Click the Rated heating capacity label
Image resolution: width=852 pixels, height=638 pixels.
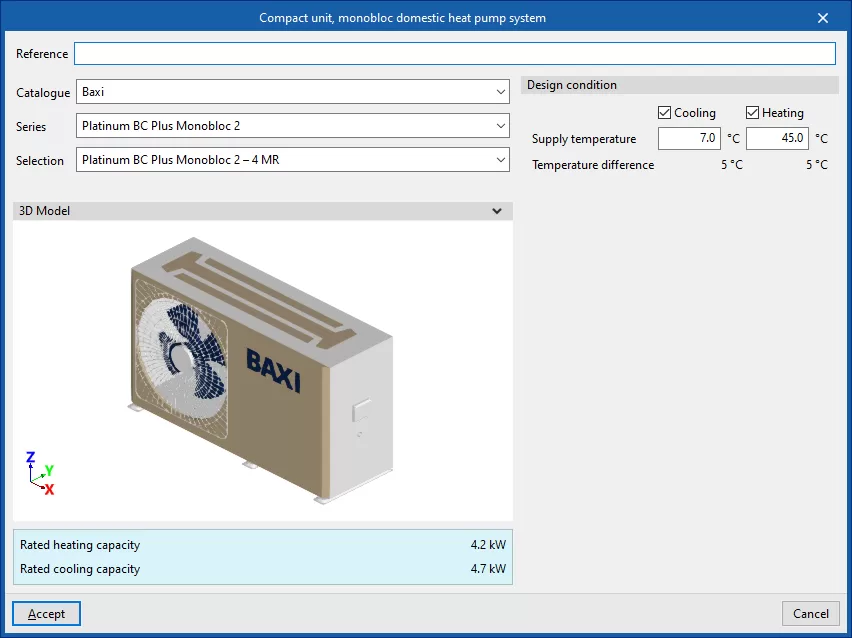pos(80,545)
